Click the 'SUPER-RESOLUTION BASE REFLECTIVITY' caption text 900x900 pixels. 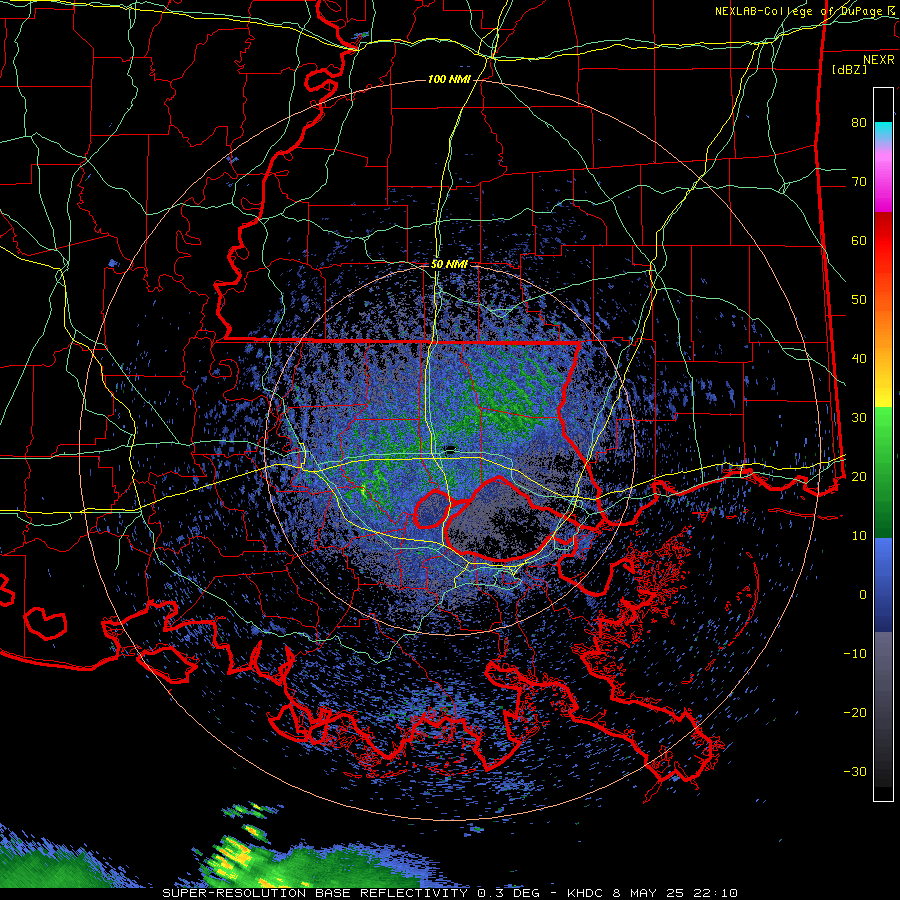[315, 893]
